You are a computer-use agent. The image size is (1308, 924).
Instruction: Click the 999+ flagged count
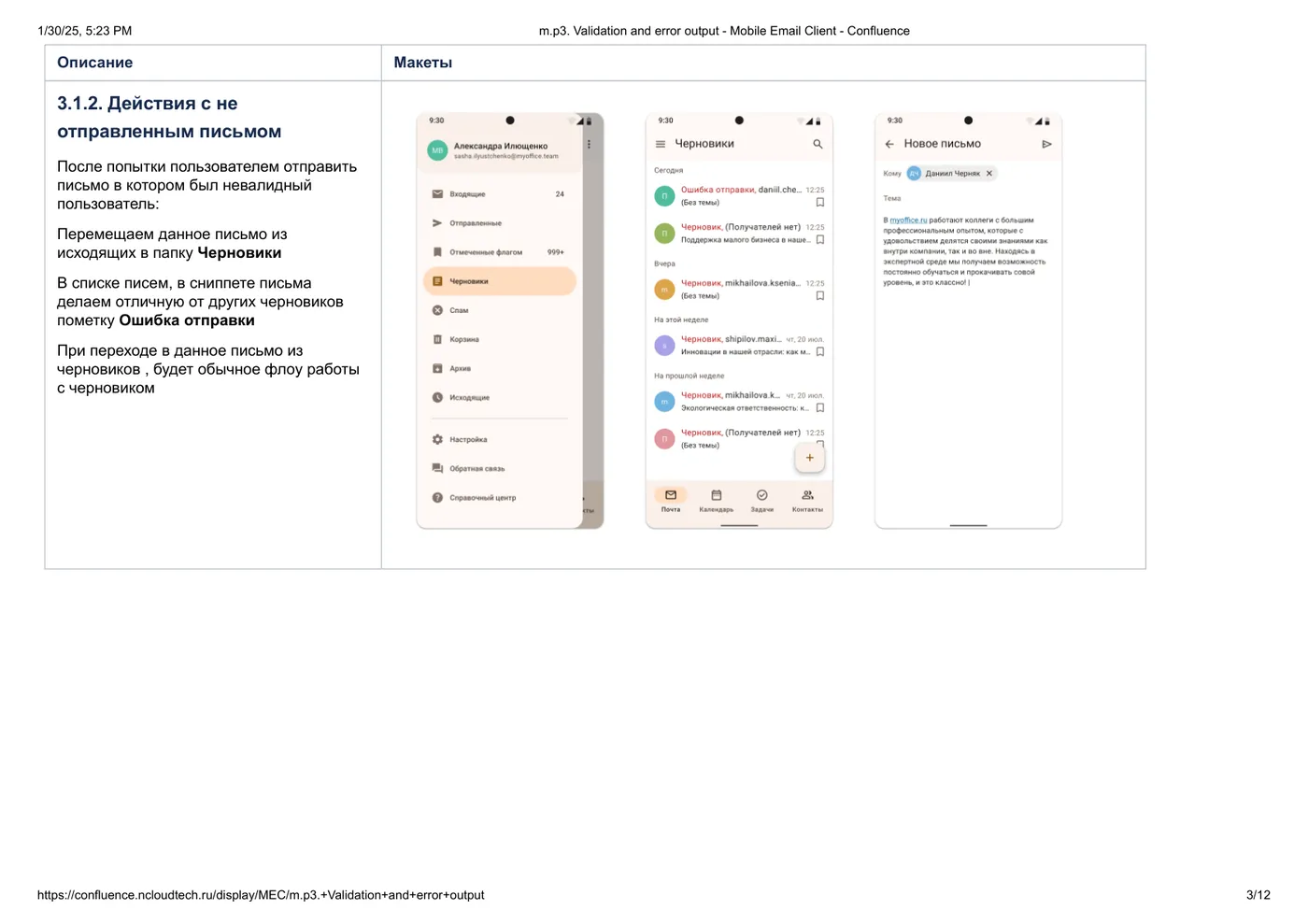[556, 252]
